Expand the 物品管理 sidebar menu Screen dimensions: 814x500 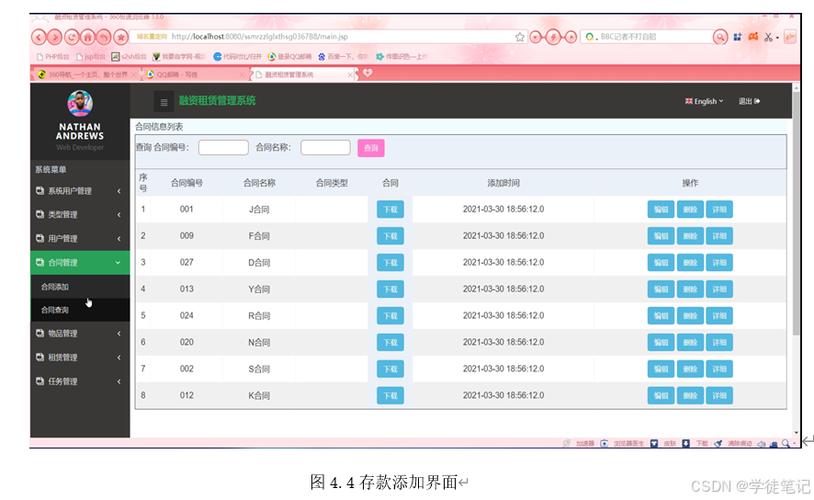80,333
